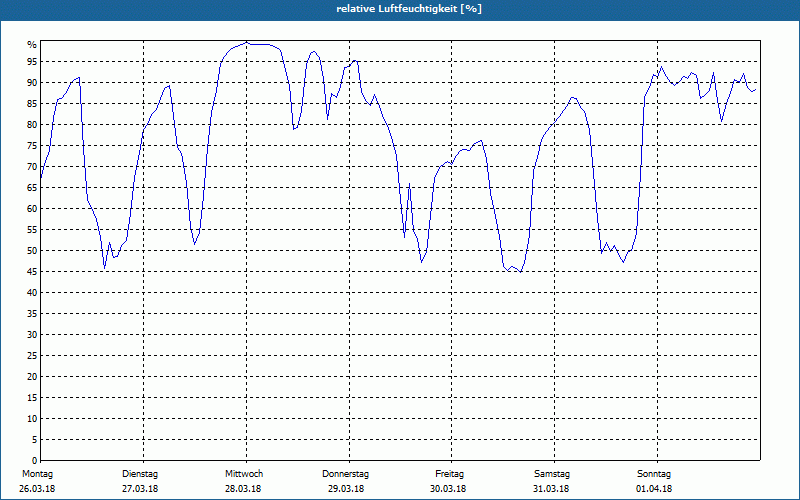
Task: Click the 'Samstag' day label
Action: tap(552, 474)
